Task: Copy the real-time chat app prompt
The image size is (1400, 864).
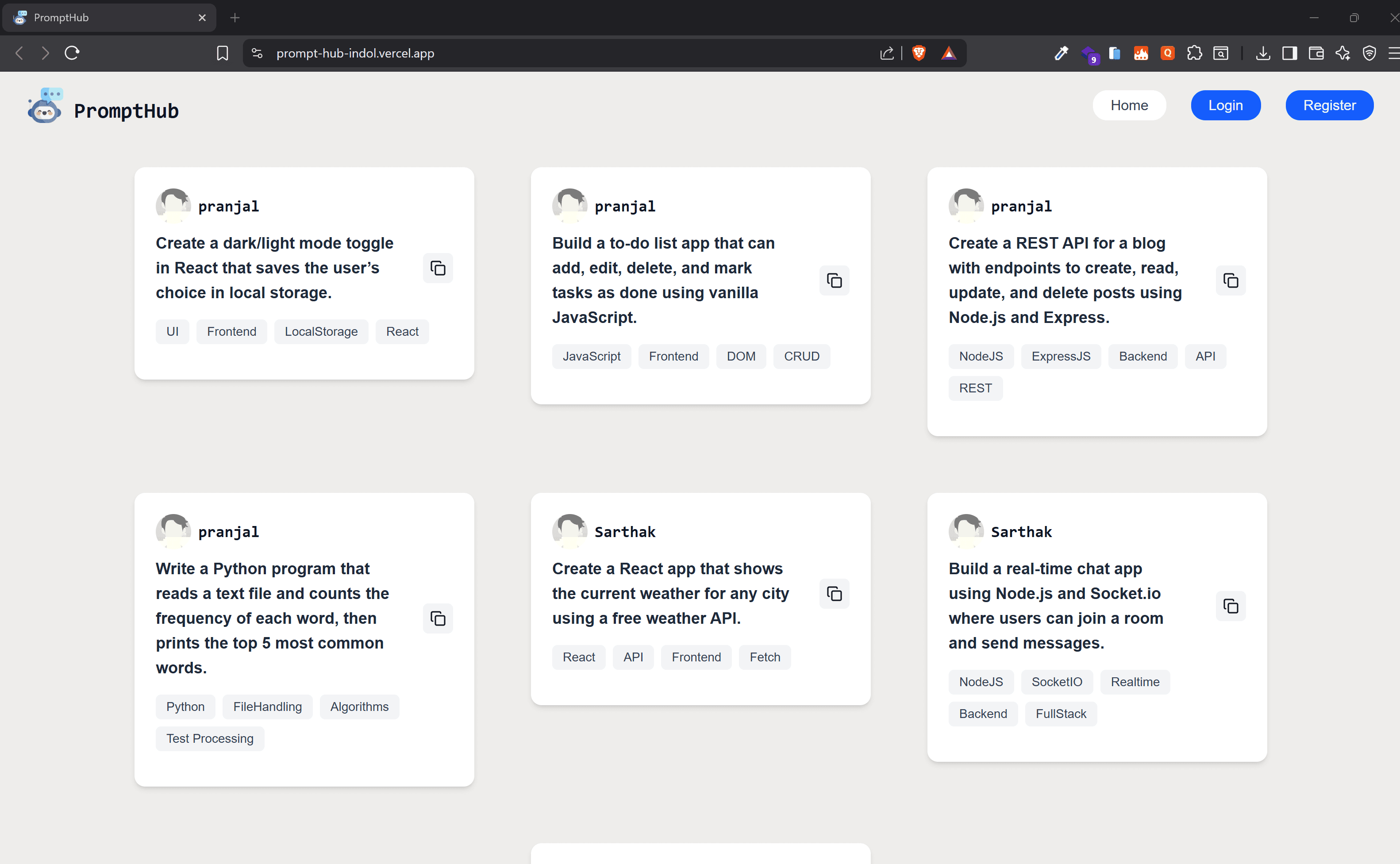Action: (x=1230, y=606)
